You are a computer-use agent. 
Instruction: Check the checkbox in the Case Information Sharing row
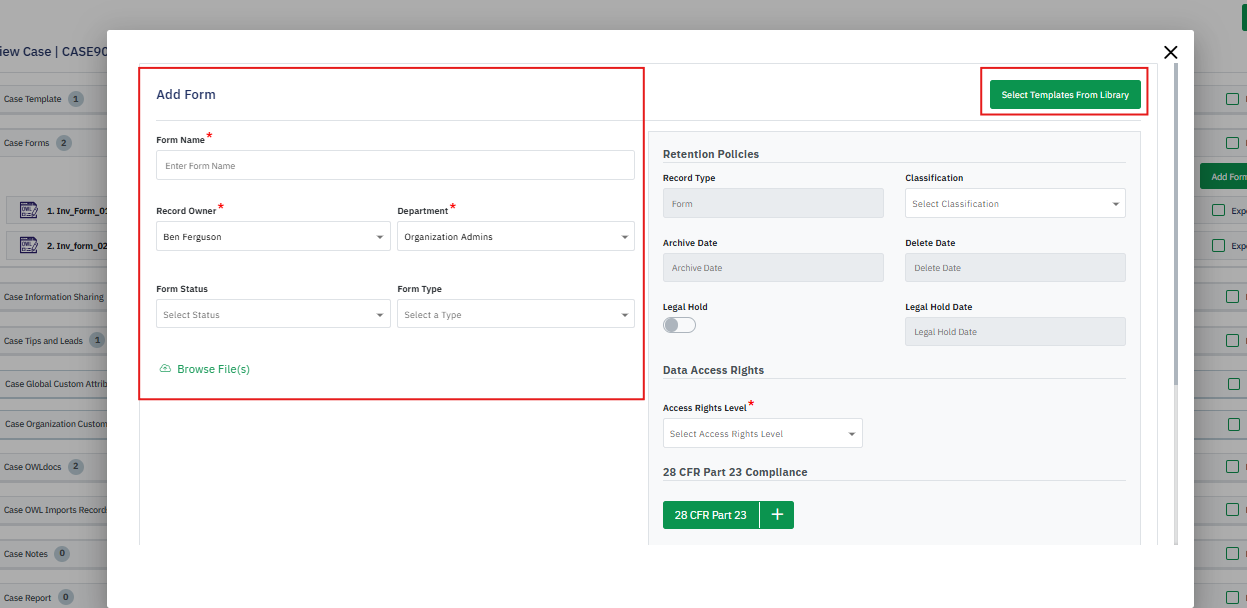click(x=1233, y=297)
